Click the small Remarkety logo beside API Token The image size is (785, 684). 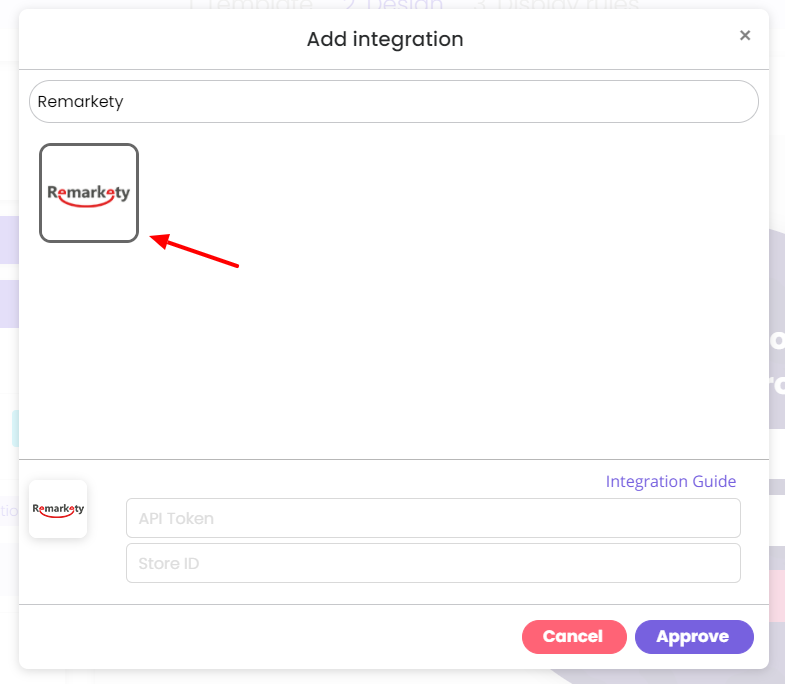58,509
